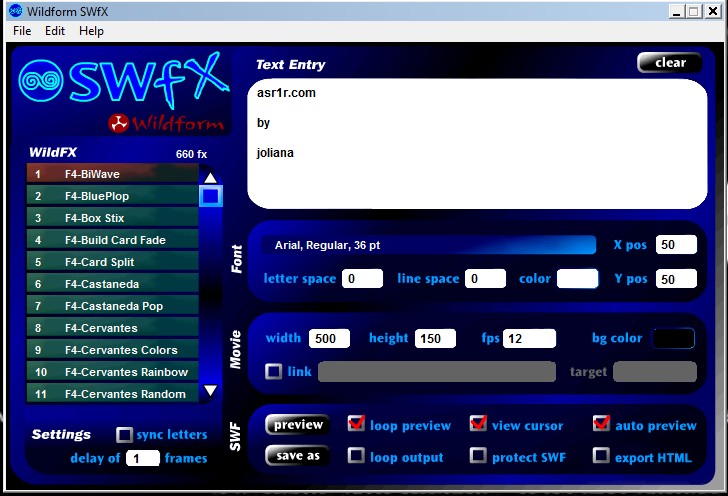The width and height of the screenshot is (728, 496).
Task: Enable loop output checkbox
Action: [356, 456]
